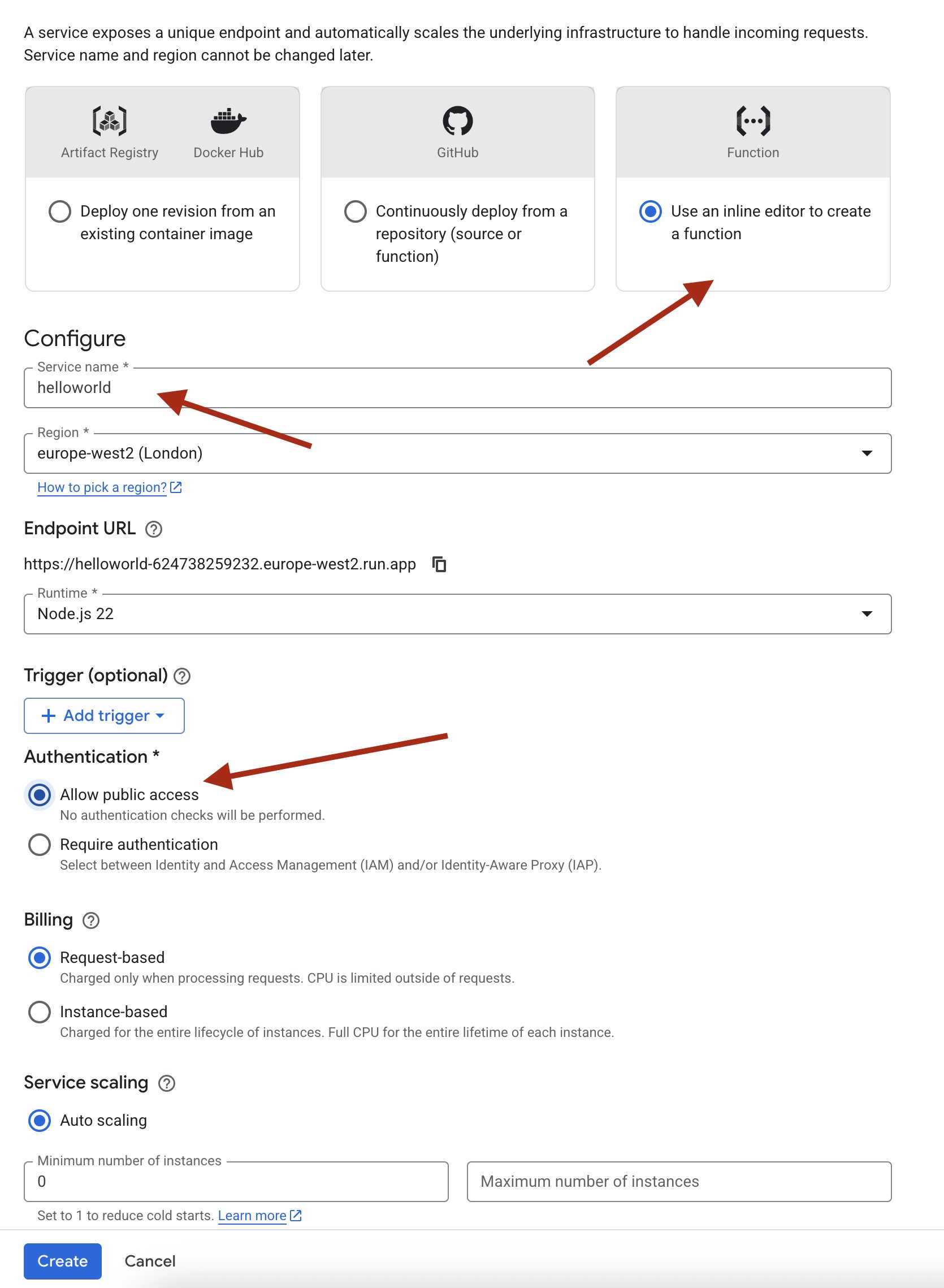Click the Function brackets icon
Image resolution: width=944 pixels, height=1288 pixels.
coord(752,120)
